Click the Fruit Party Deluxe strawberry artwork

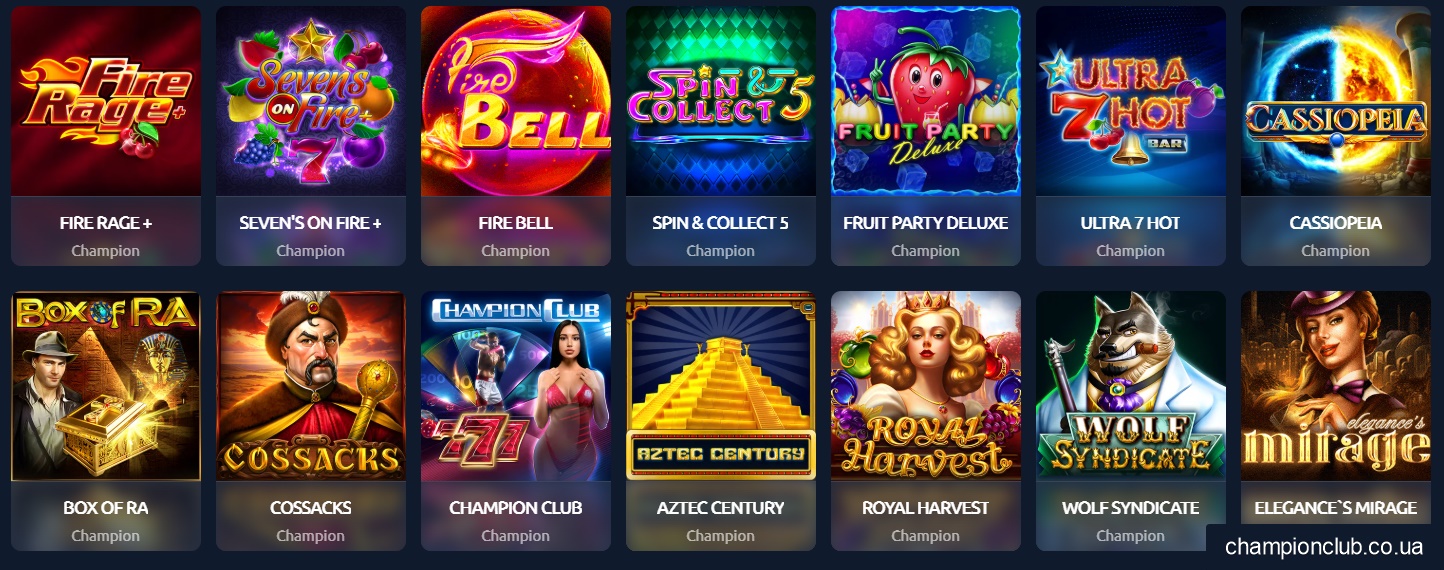pos(926,101)
